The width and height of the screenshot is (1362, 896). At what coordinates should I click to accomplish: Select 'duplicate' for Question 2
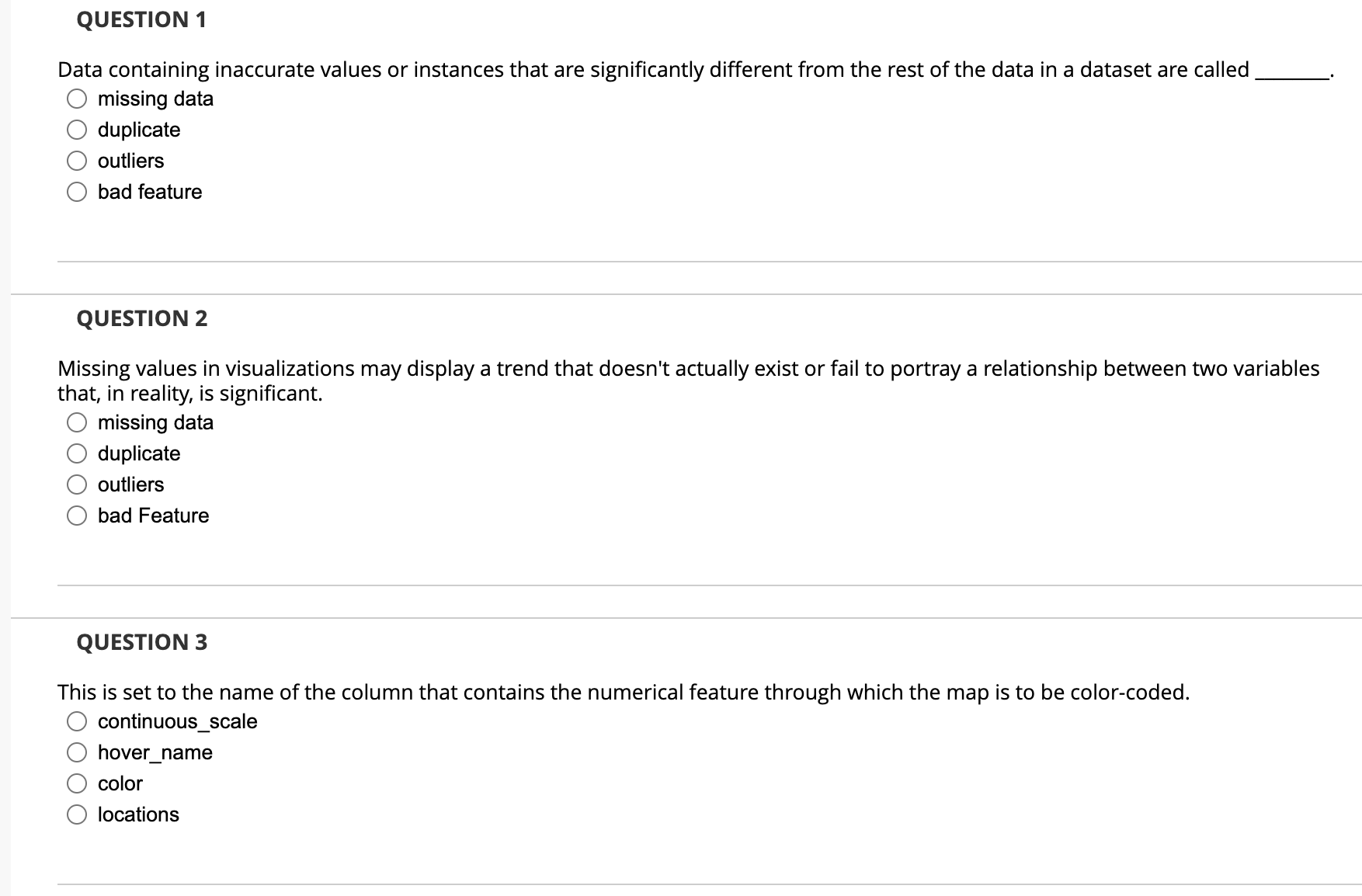coord(77,453)
